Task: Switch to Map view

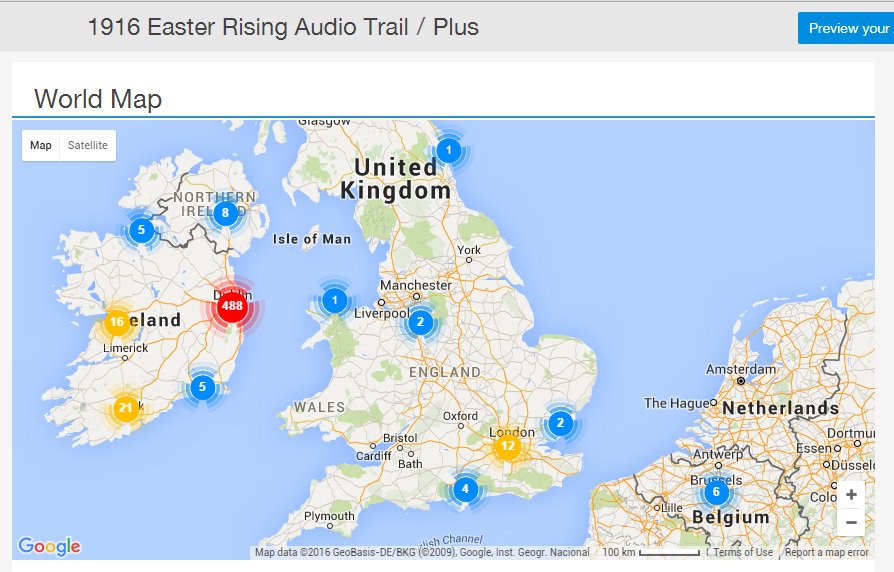Action: pyautogui.click(x=40, y=145)
